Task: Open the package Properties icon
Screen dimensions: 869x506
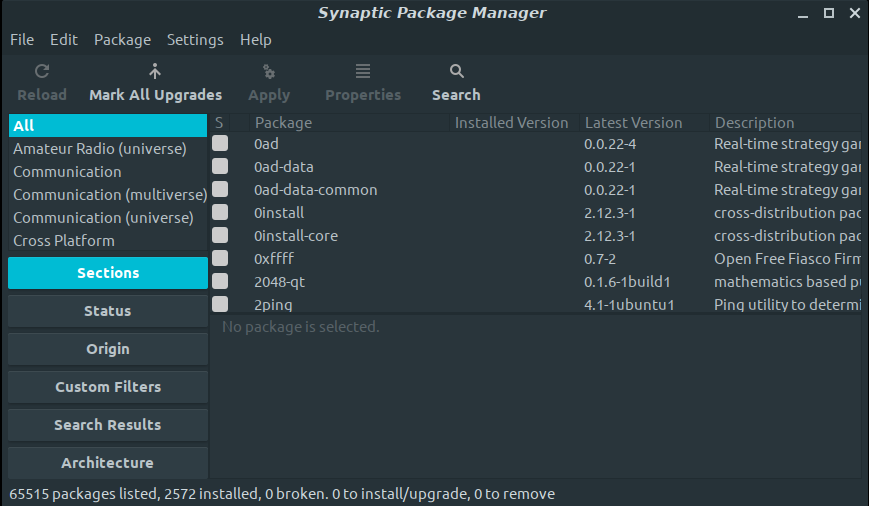Action: tap(363, 72)
